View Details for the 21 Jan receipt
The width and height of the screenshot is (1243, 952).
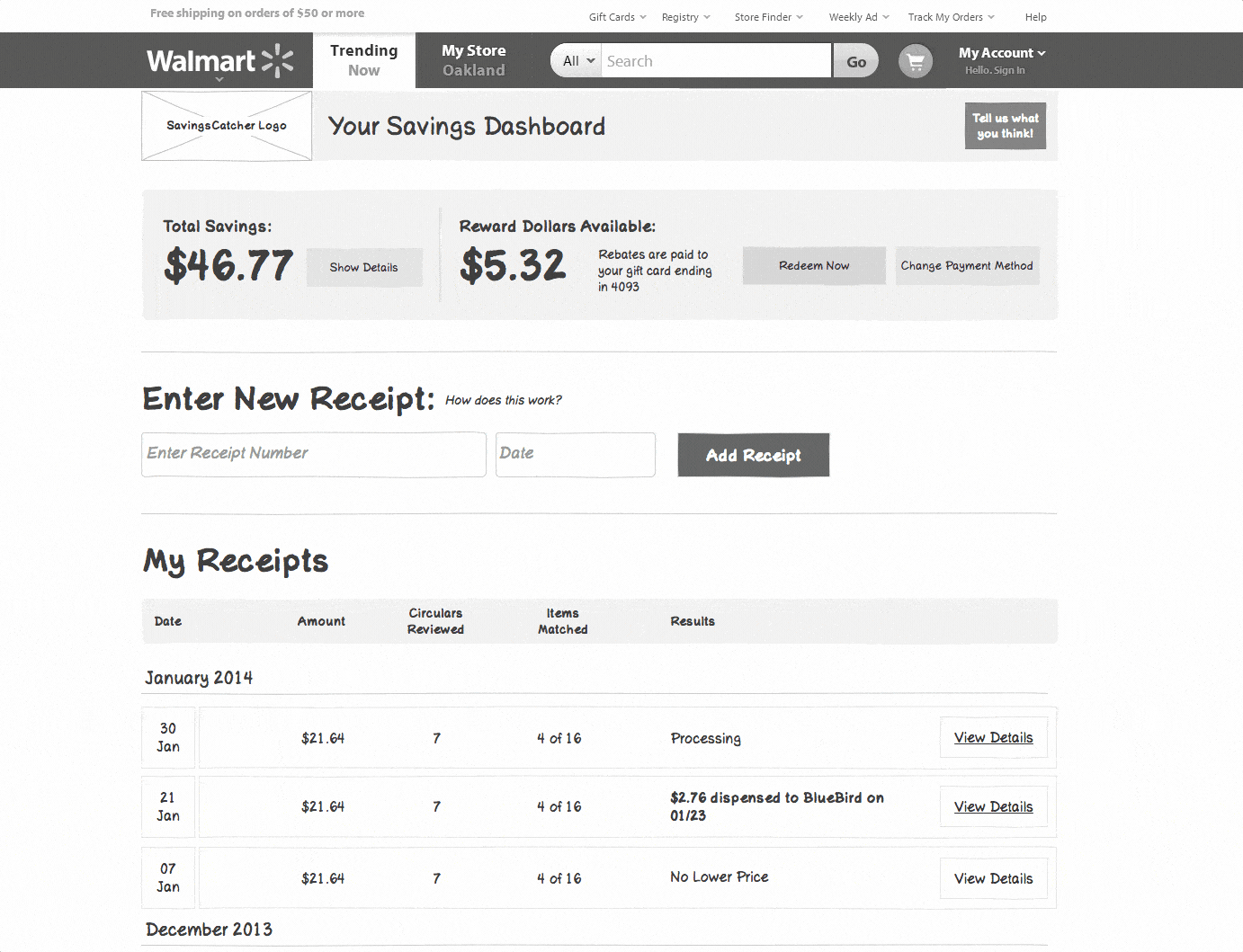[994, 806]
